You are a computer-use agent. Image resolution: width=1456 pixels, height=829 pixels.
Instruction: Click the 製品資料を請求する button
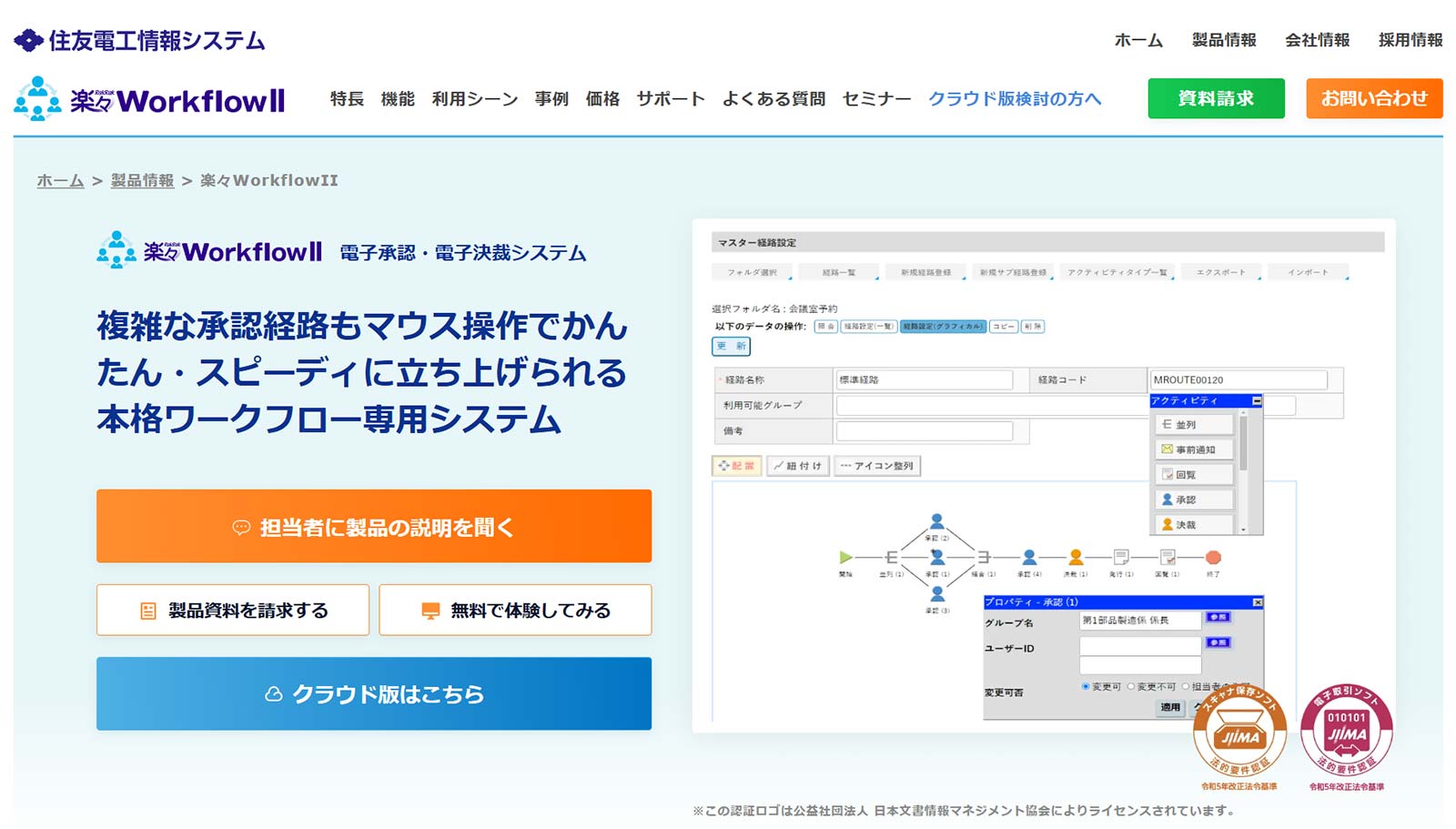(x=233, y=610)
